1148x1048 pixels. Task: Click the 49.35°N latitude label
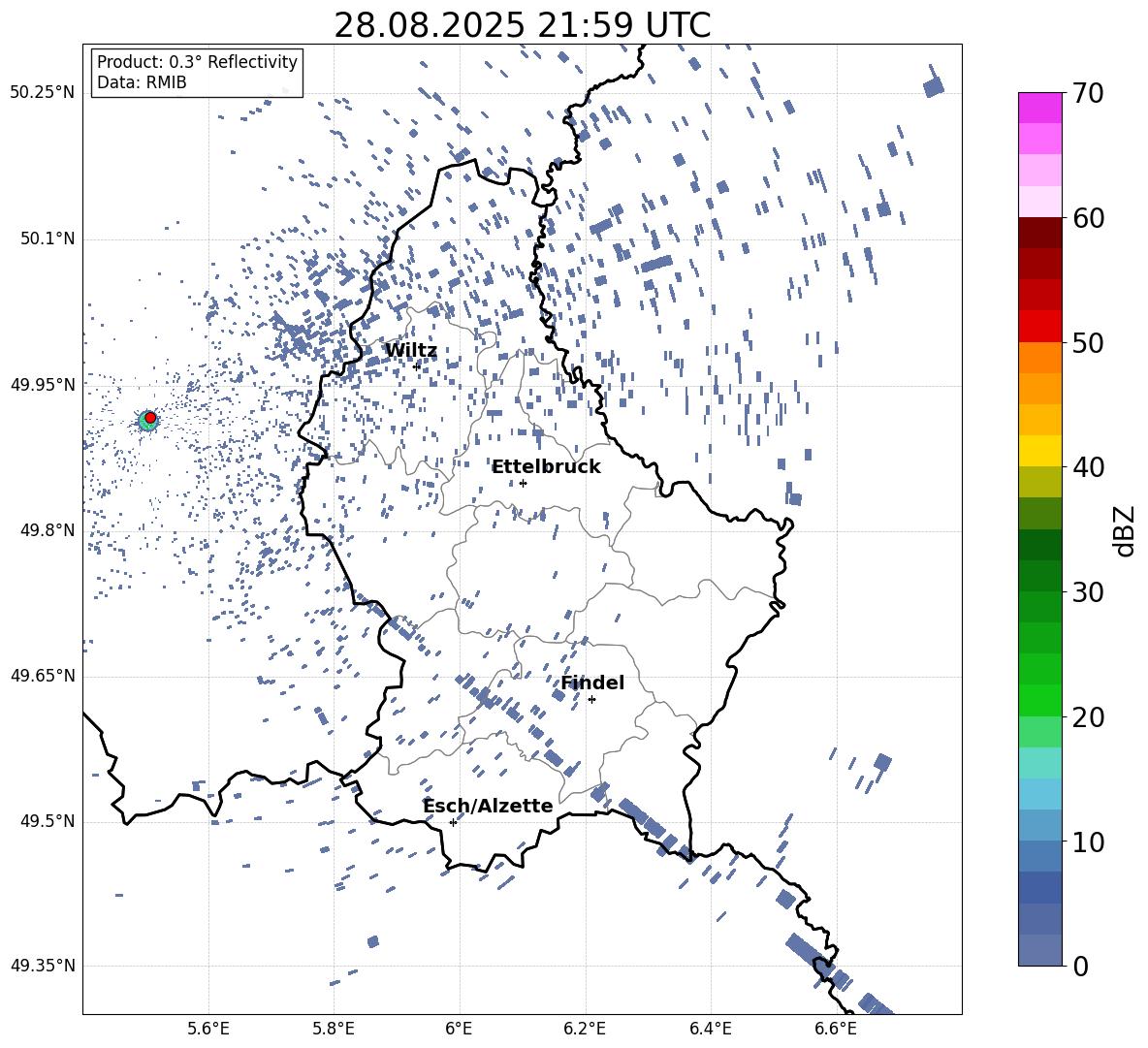pyautogui.click(x=43, y=966)
